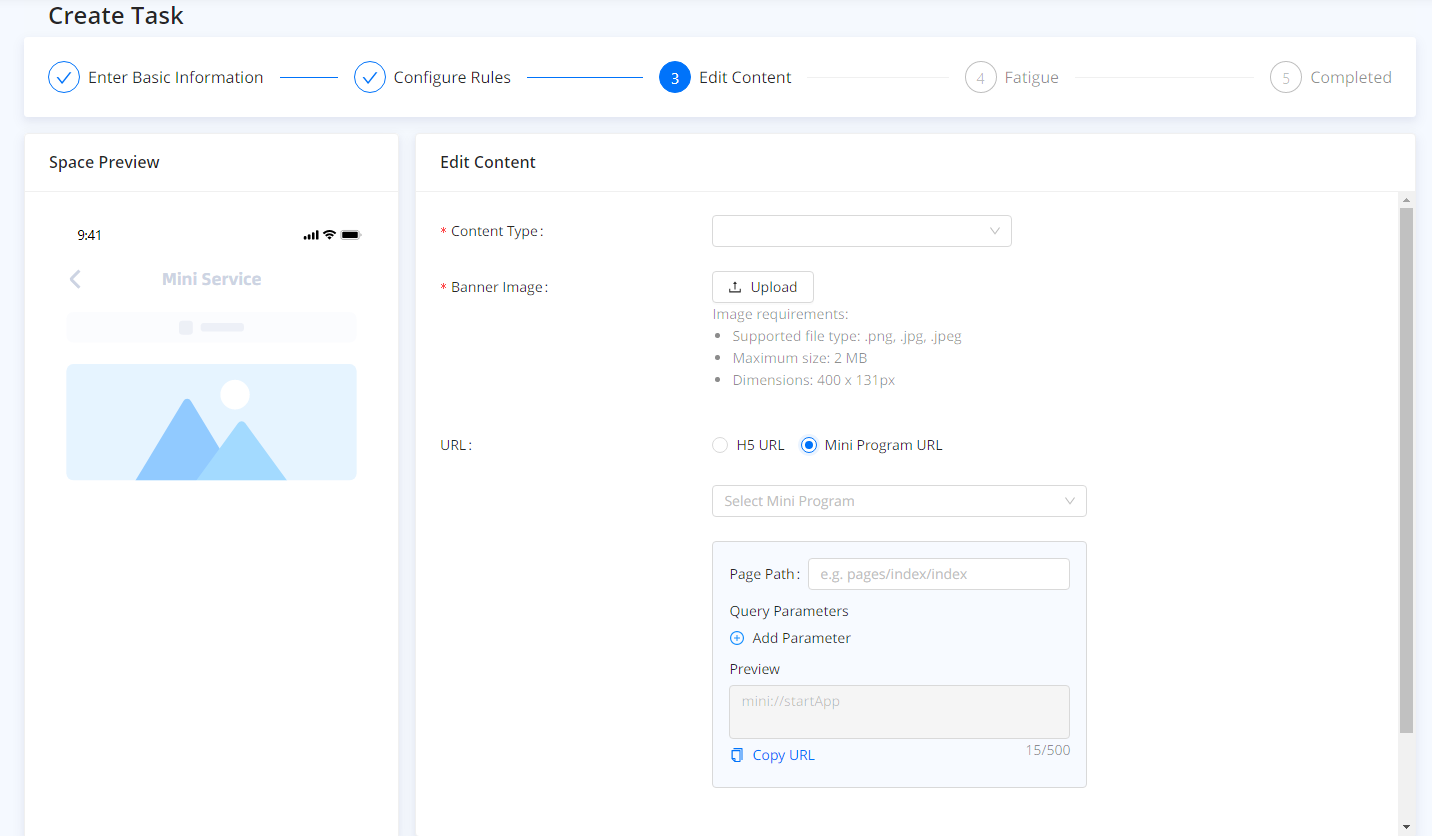1432x836 pixels.
Task: Click Add Parameter under Query Parameters
Action: coord(801,638)
